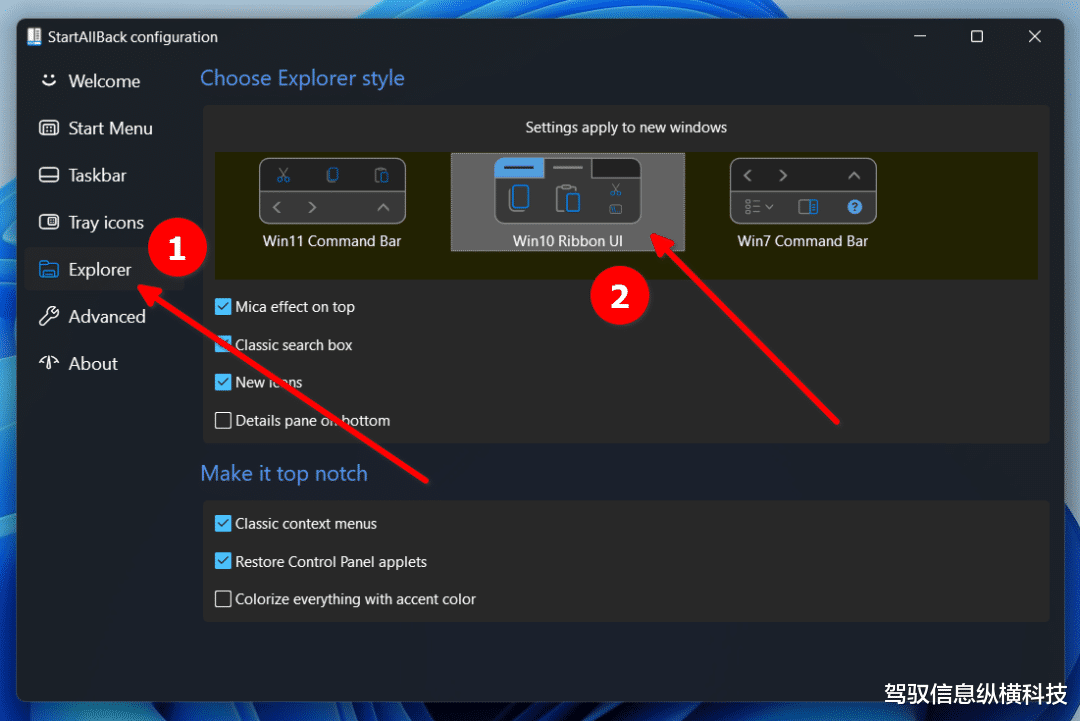Click the Settings apply to new windows text
This screenshot has height=721, width=1080.
[626, 127]
